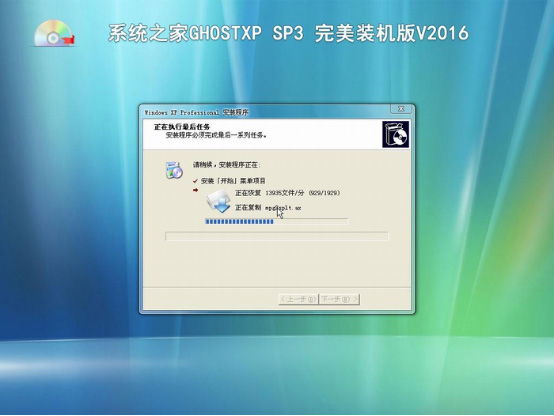Image resolution: width=554 pixels, height=416 pixels.
Task: Click the 系统之家GHOSTXP SP3 完美装机版V2016 banner title
Action: coord(288,34)
